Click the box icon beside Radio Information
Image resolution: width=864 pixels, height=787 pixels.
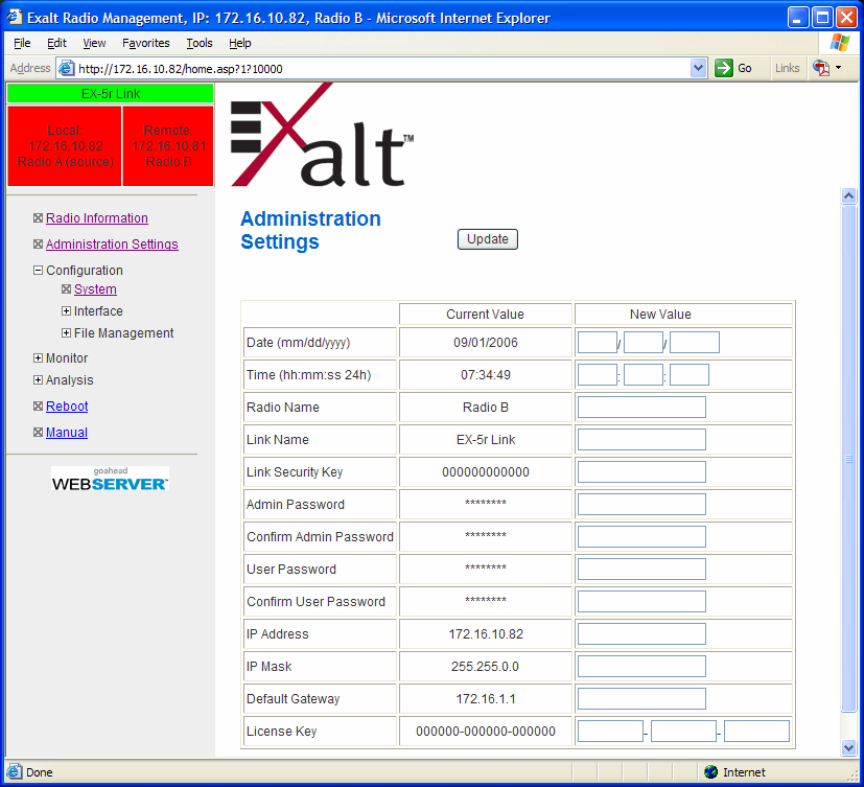coord(37,218)
